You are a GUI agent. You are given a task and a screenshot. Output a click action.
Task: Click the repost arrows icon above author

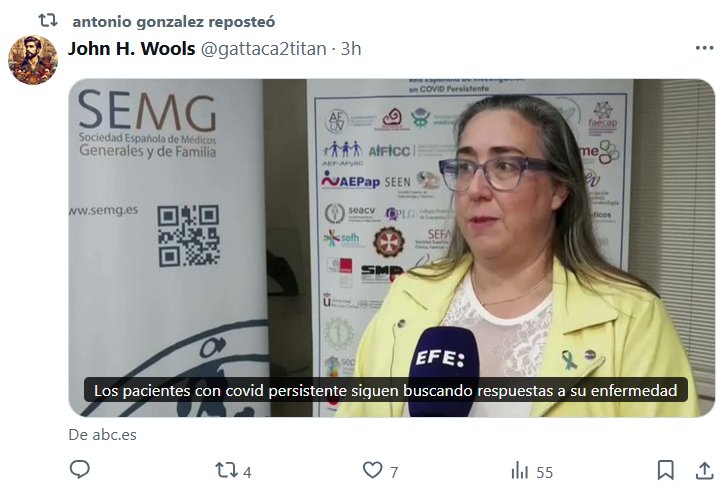click(x=48, y=20)
